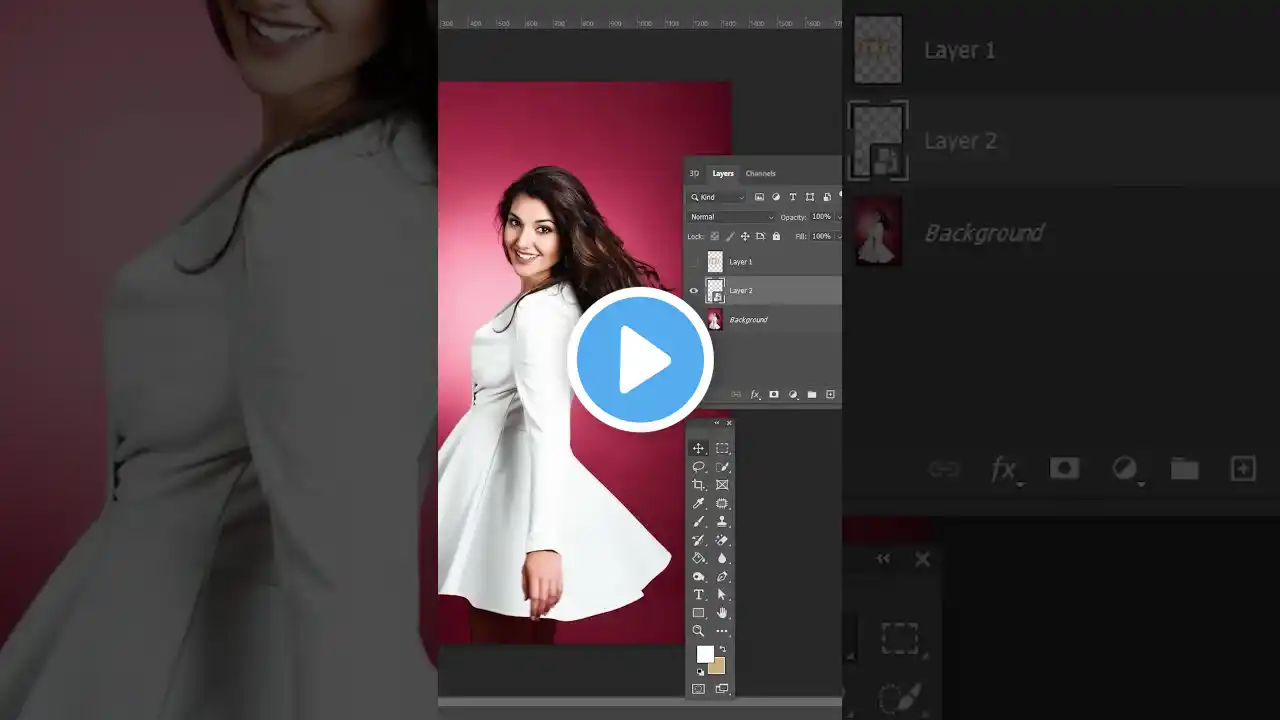Screen dimensions: 1280x720
Task: Select the Zoom magnifier tool
Action: tap(698, 631)
